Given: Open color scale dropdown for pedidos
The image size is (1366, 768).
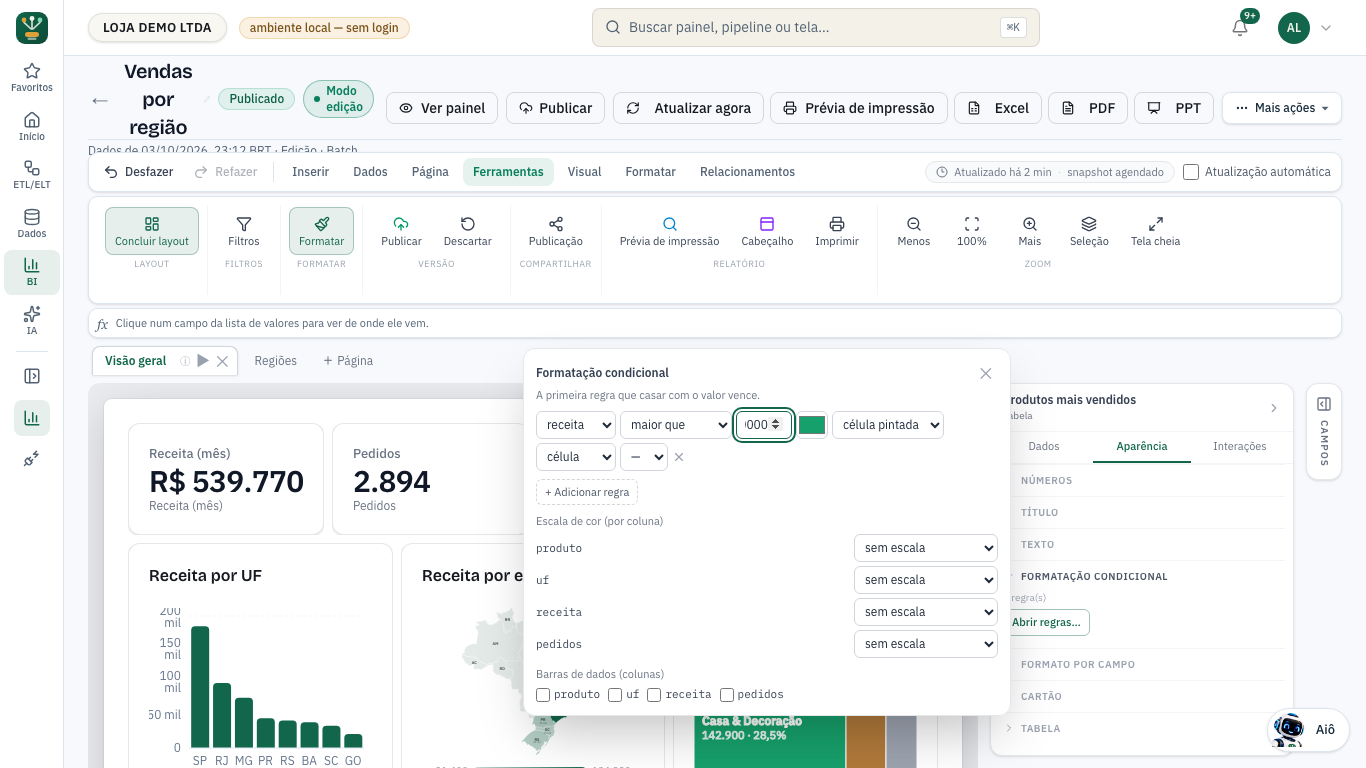Looking at the screenshot, I should (x=926, y=644).
